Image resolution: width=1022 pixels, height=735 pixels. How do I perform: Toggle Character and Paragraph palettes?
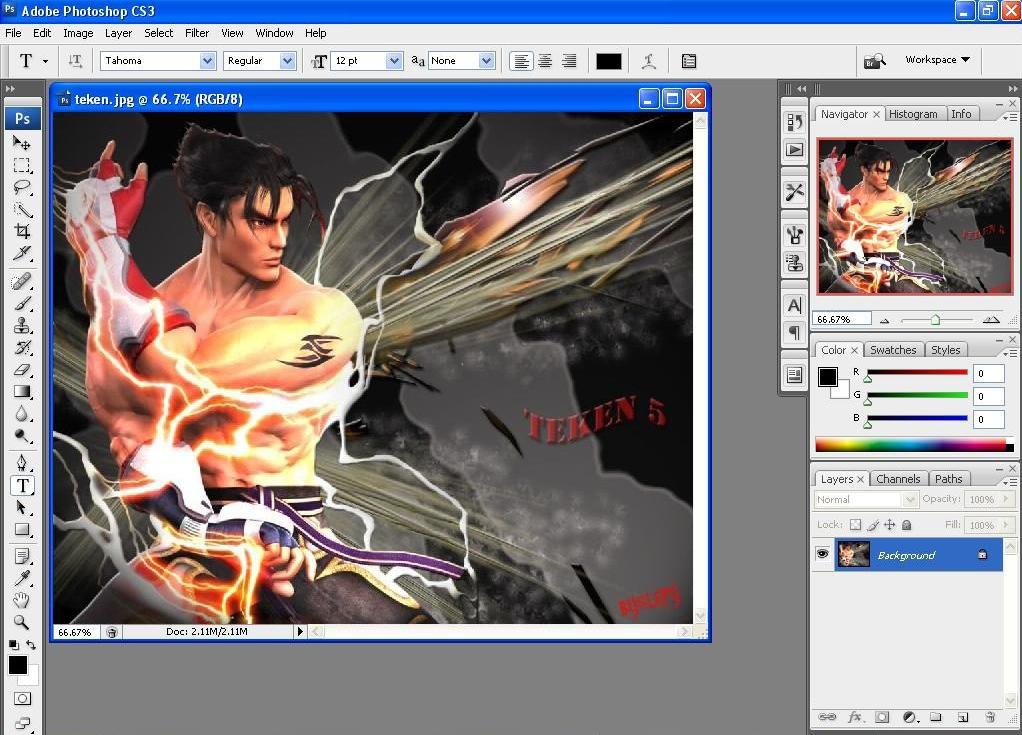pos(689,61)
